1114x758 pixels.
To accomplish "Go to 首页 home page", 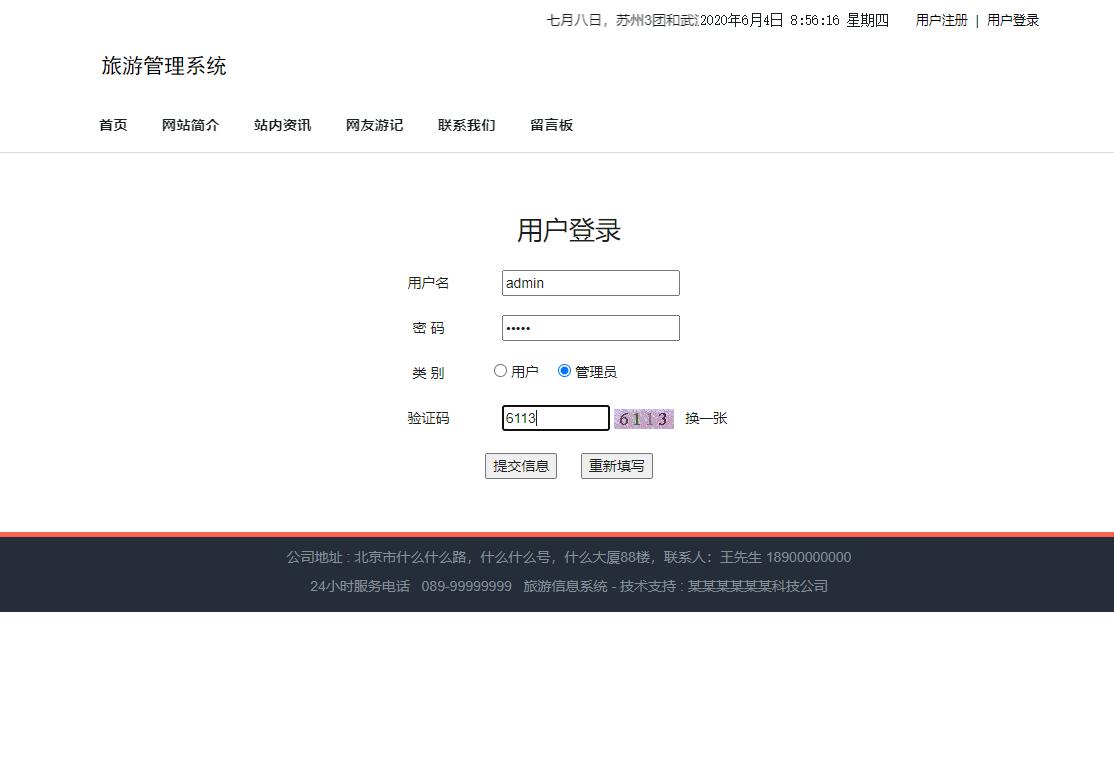I will (112, 124).
